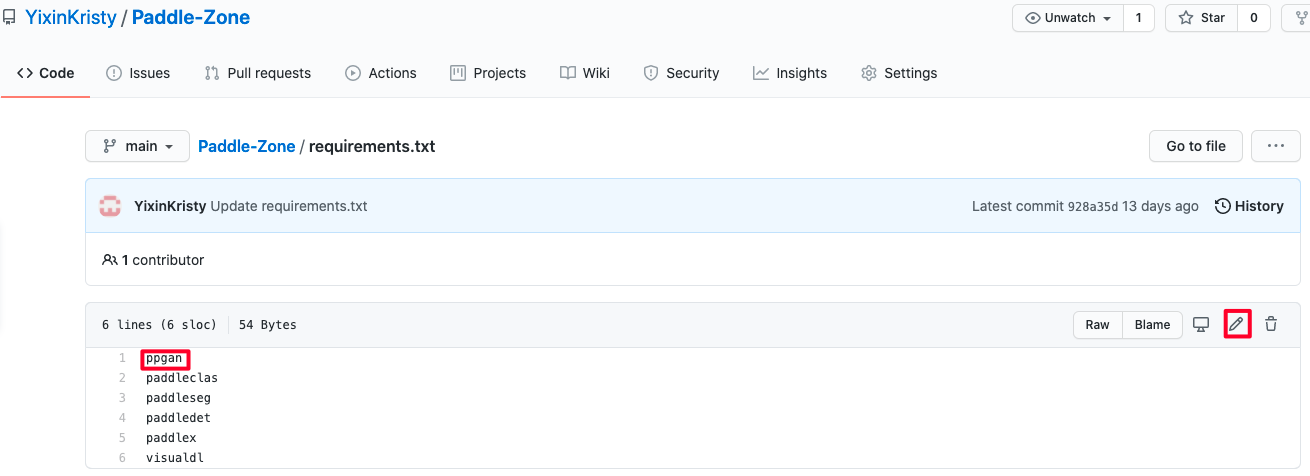Open the file History link
1310x476 pixels.
click(1249, 206)
